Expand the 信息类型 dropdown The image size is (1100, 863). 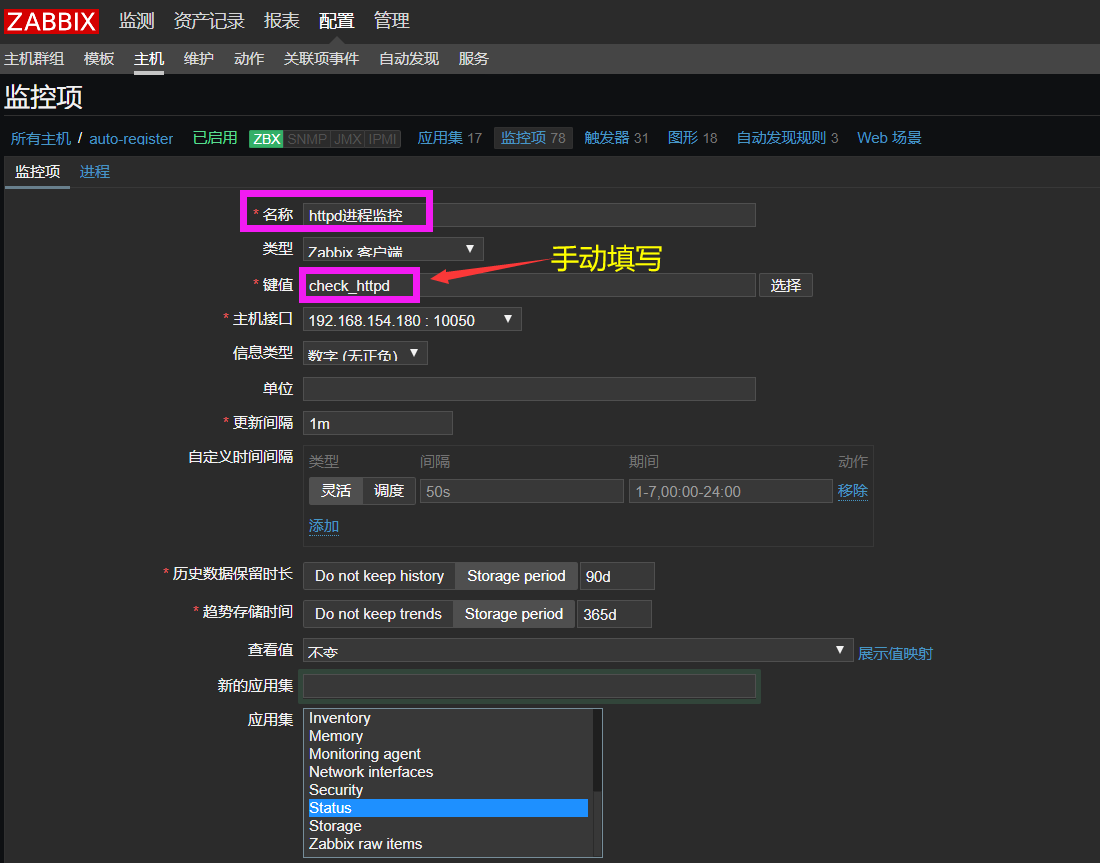365,354
